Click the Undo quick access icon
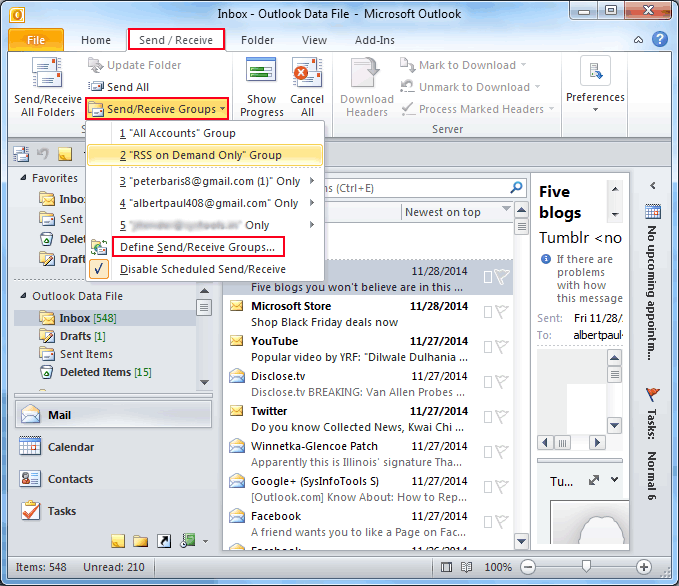Screen dimensions: 679x586 pos(43,154)
